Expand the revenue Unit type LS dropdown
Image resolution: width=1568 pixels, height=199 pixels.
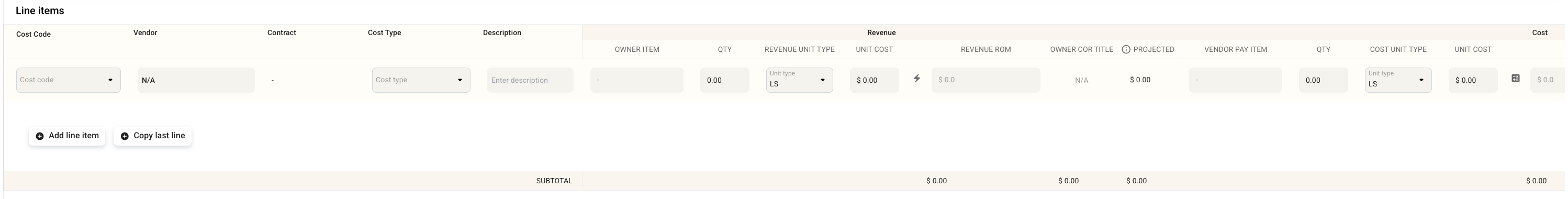(799, 80)
